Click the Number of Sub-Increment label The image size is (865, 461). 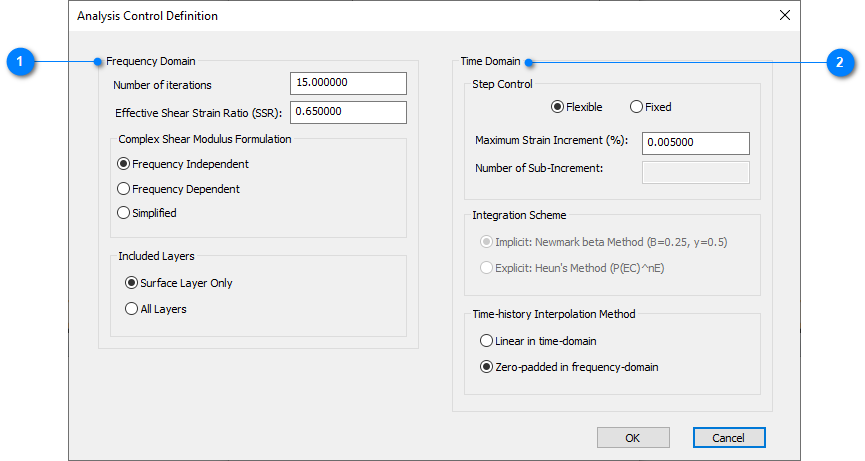click(x=539, y=168)
